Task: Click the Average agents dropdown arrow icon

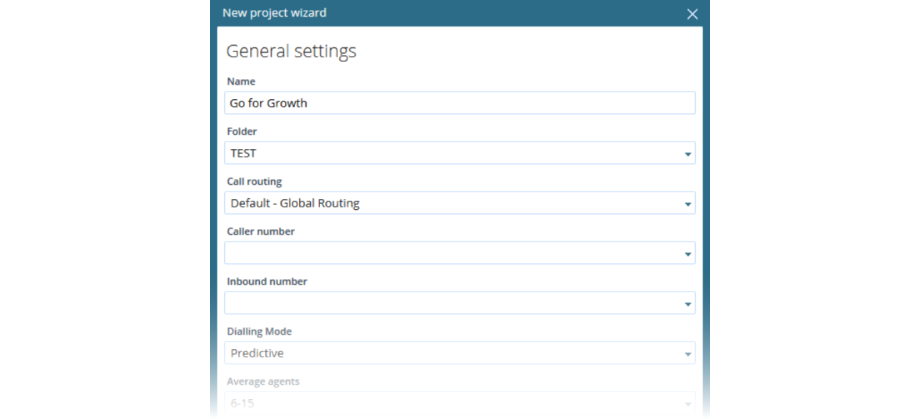Action: click(x=688, y=404)
